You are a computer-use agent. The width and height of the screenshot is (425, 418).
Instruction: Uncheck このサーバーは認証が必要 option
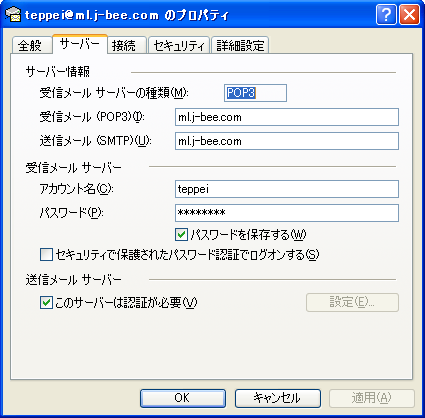pos(46,303)
